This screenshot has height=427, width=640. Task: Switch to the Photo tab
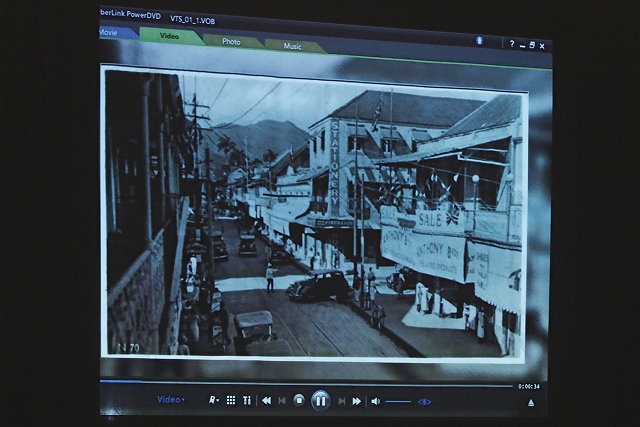pos(231,41)
